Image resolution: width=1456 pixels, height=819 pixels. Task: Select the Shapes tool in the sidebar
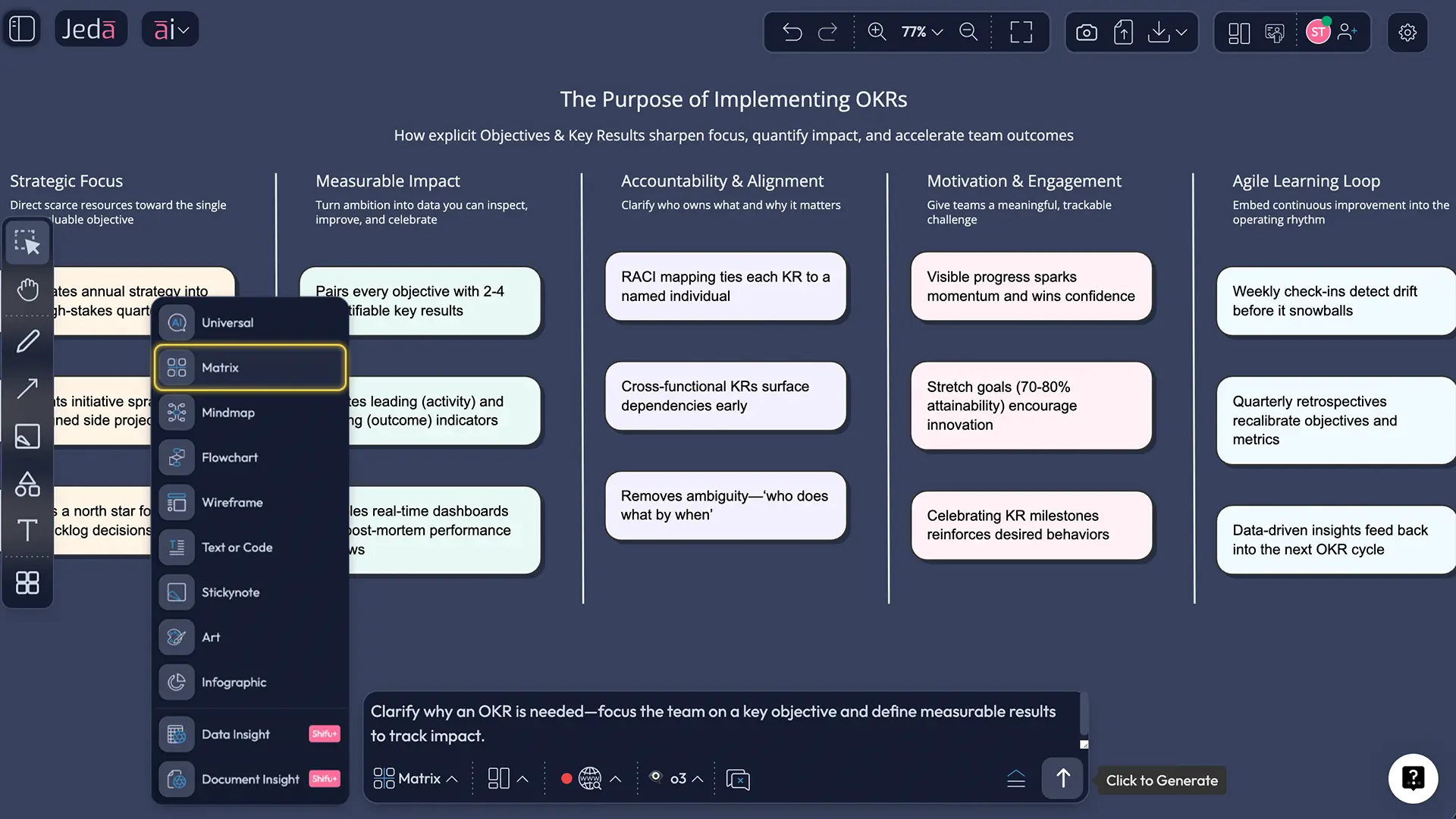(x=28, y=484)
